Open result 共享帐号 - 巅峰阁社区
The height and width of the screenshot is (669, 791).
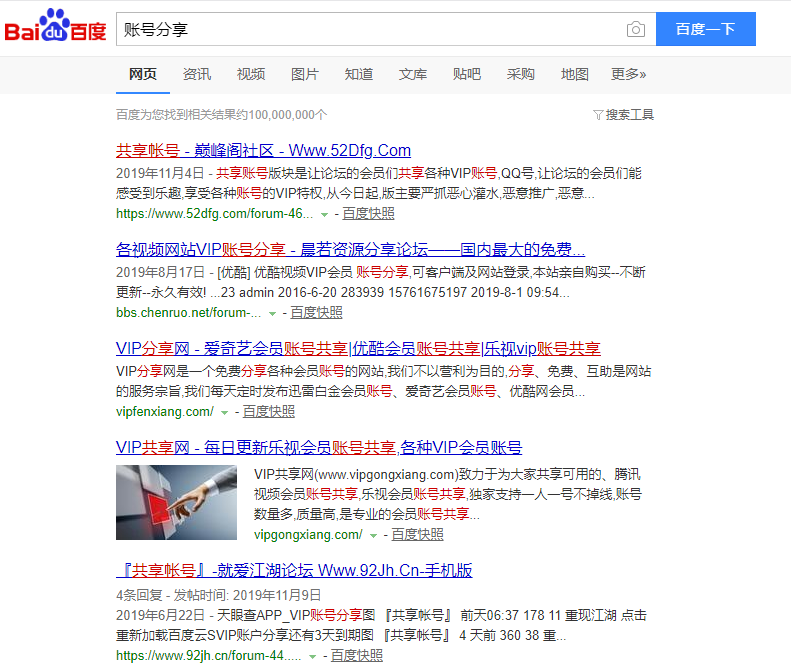click(263, 150)
